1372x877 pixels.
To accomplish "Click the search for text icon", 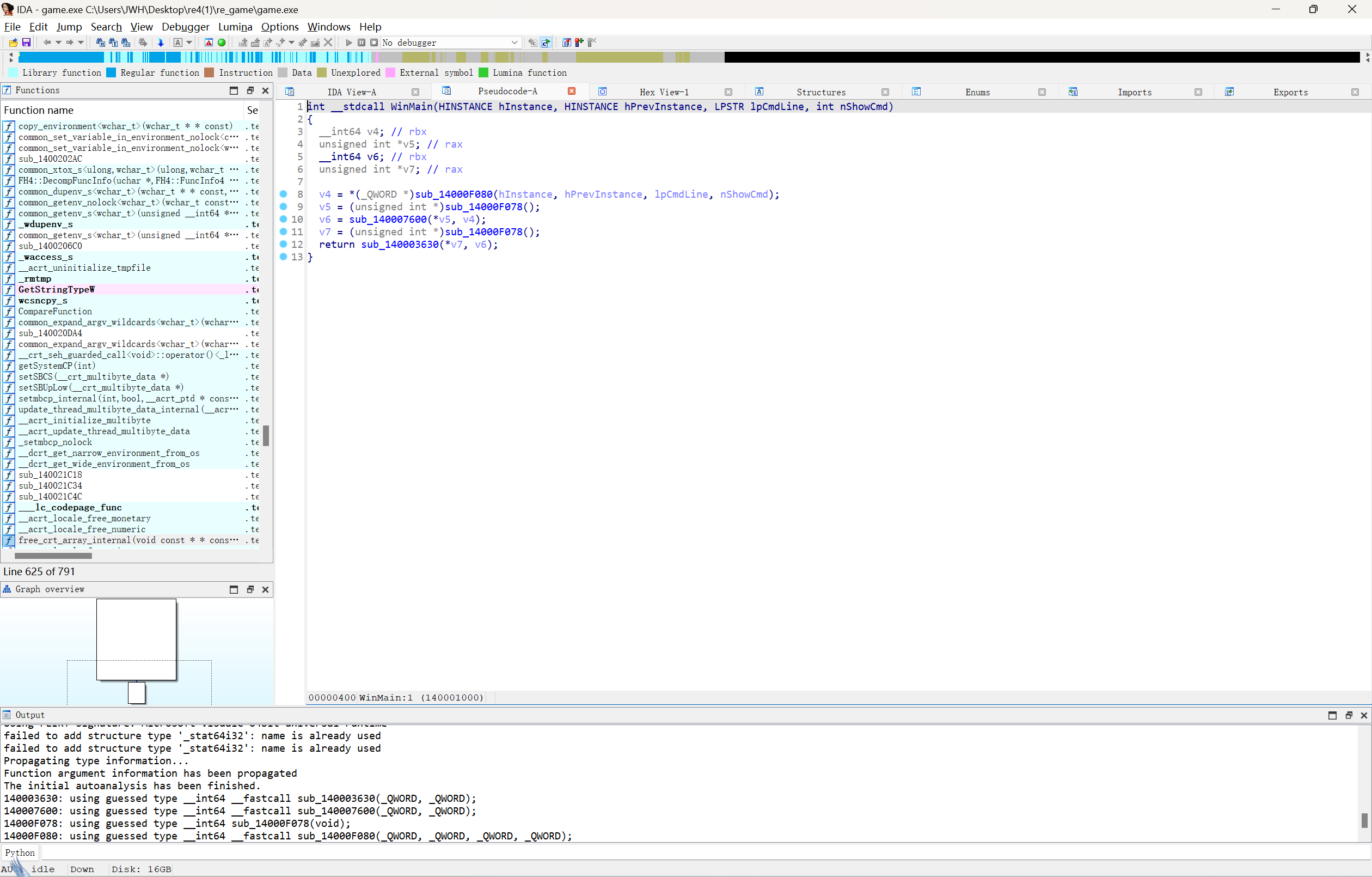I will point(113,42).
